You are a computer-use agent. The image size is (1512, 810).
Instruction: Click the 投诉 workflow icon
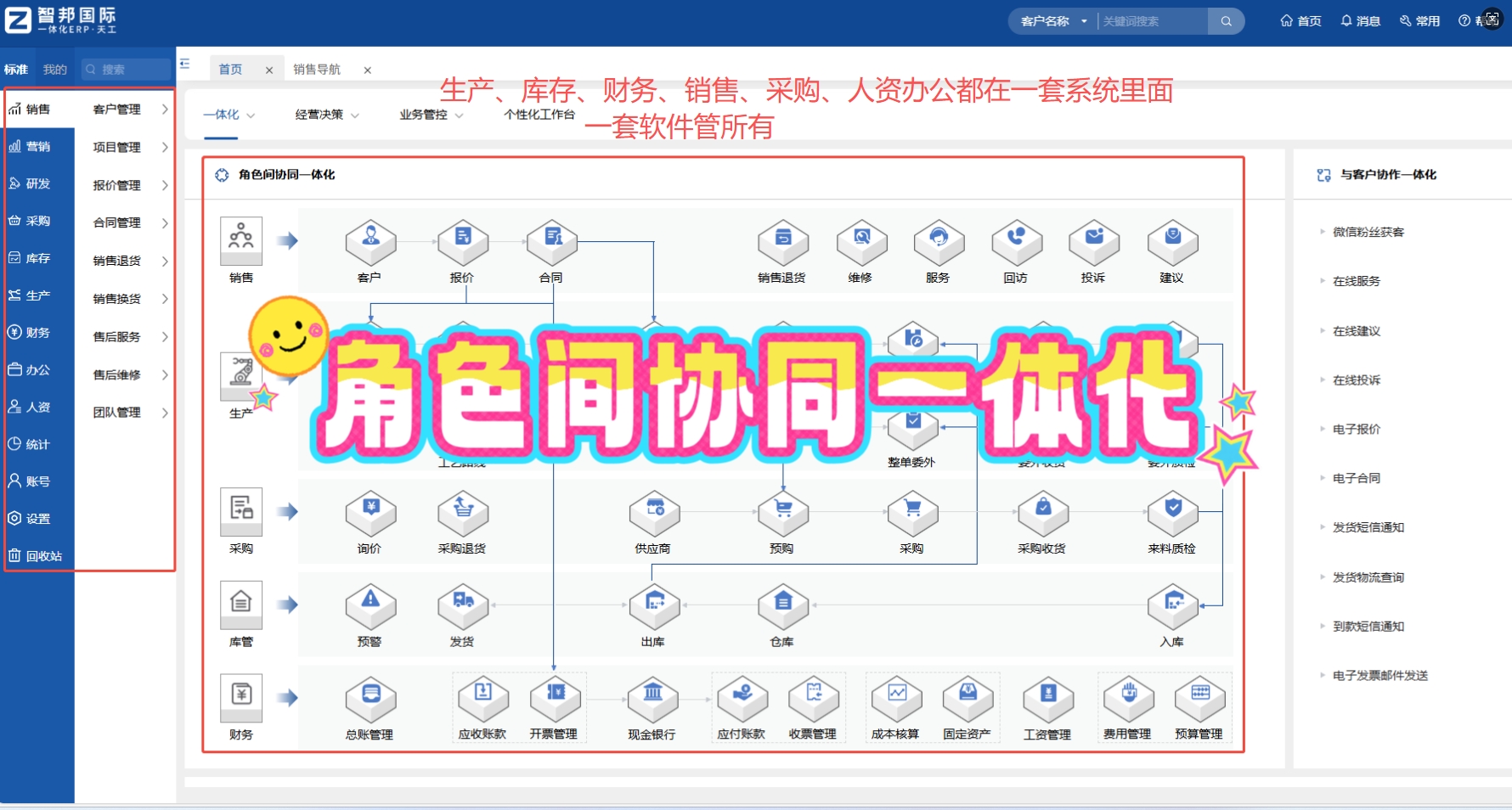[x=1094, y=242]
